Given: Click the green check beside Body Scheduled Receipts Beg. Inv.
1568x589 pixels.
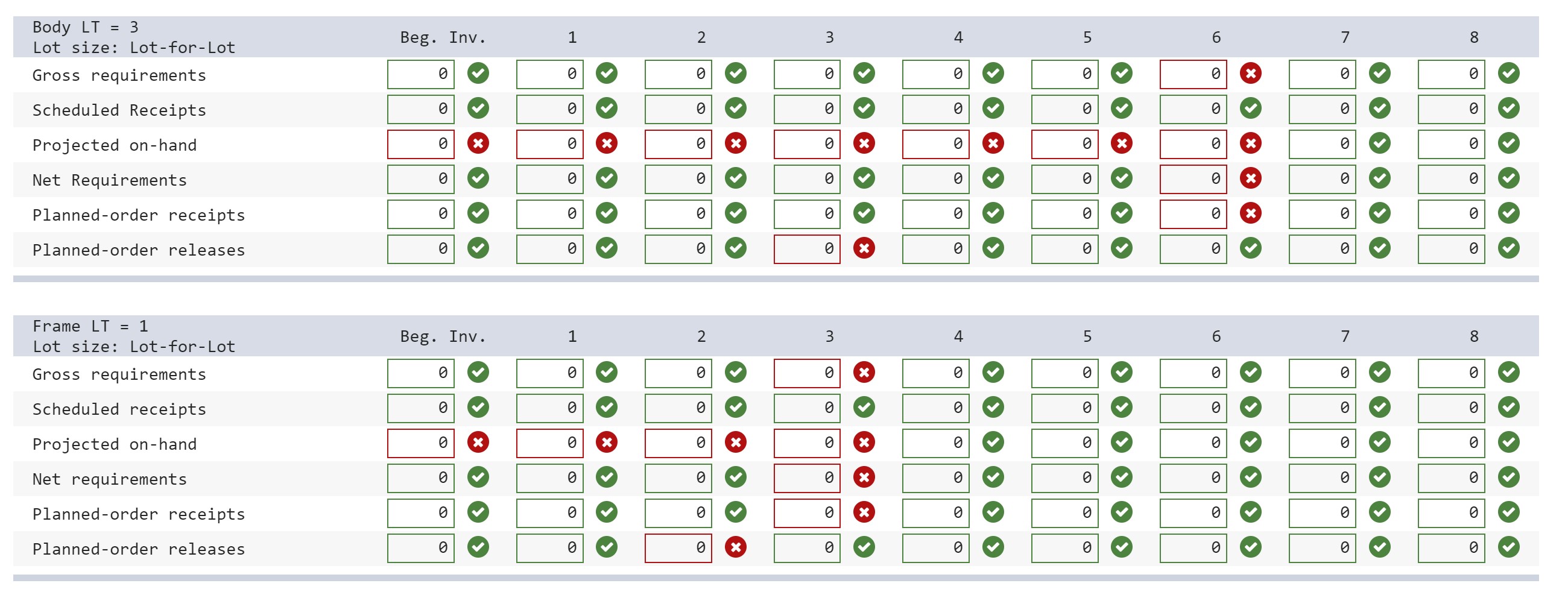Looking at the screenshot, I should point(478,109).
